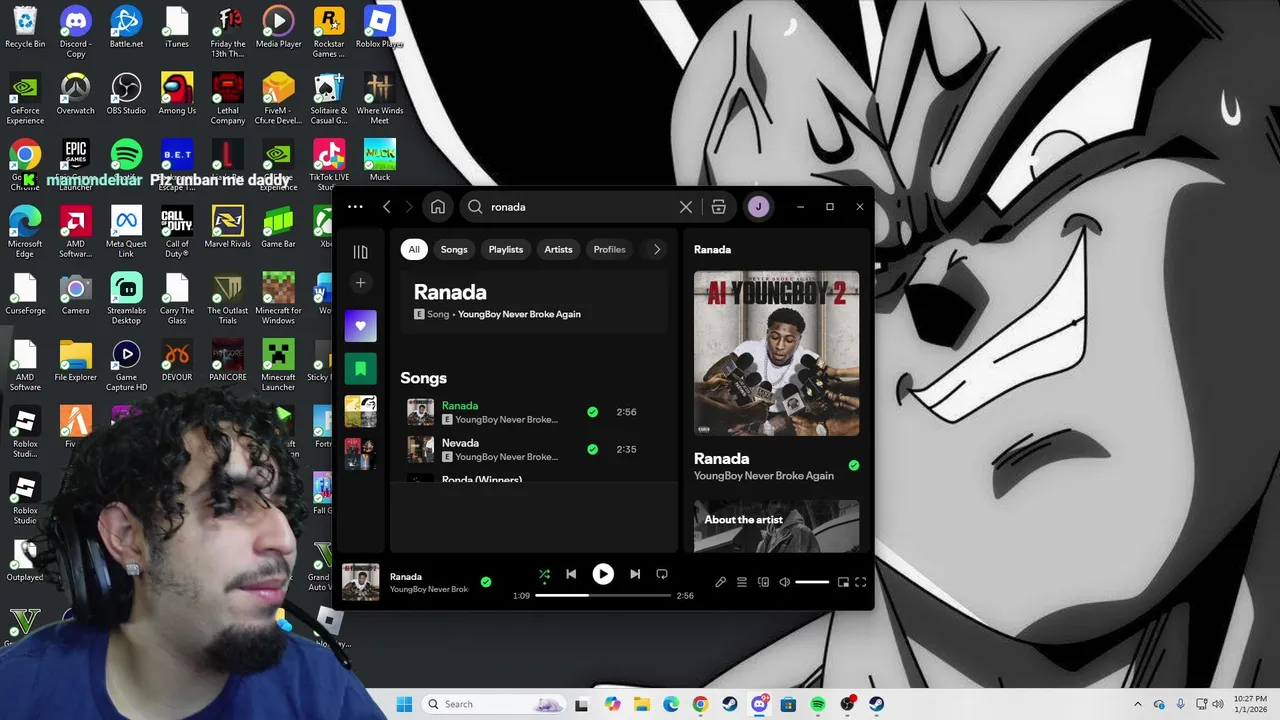The width and height of the screenshot is (1280, 720).
Task: Select Lethal Company desktop icon
Action: pyautogui.click(x=228, y=98)
